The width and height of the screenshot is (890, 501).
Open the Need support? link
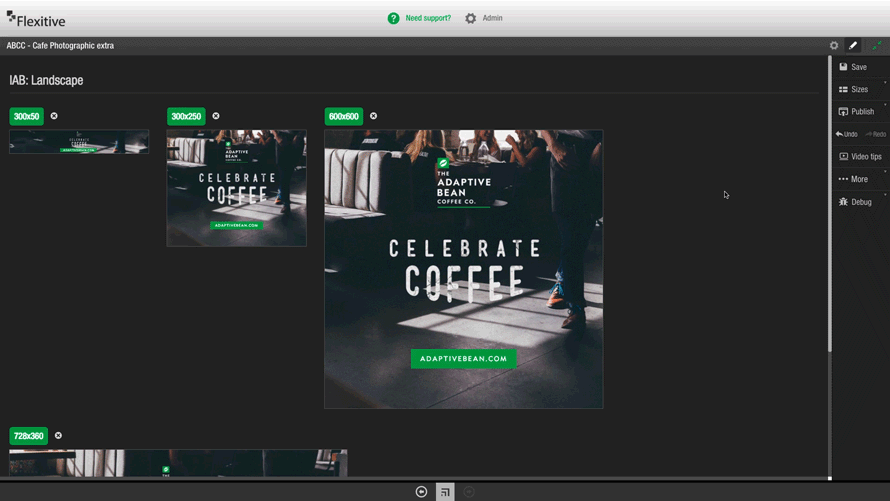coord(428,18)
